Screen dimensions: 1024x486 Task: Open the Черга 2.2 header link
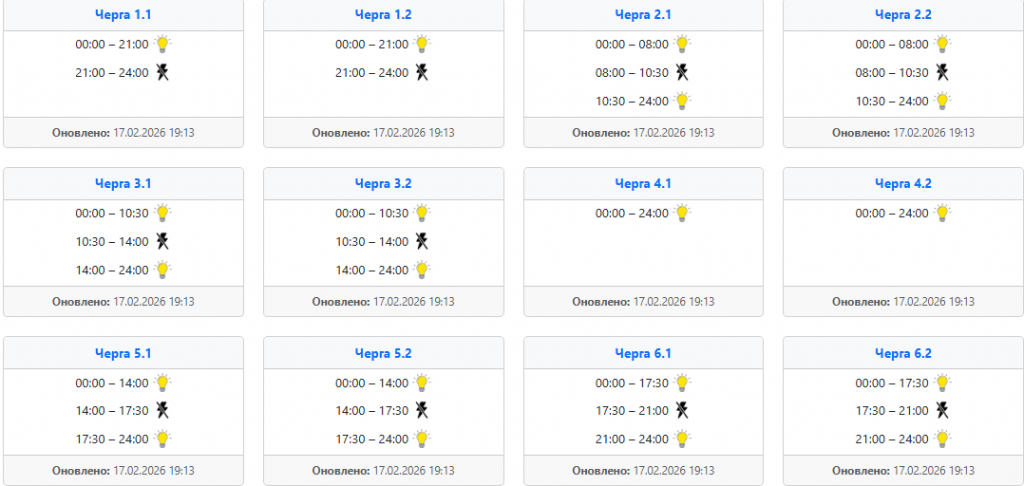pyautogui.click(x=903, y=15)
